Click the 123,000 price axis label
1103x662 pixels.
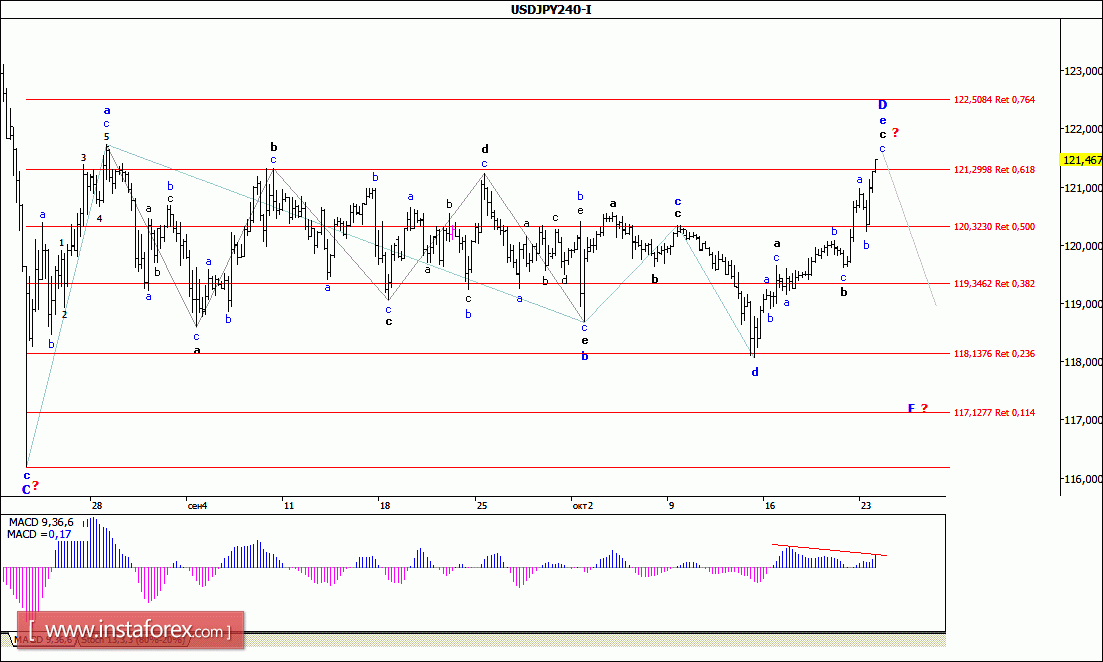click(1083, 72)
